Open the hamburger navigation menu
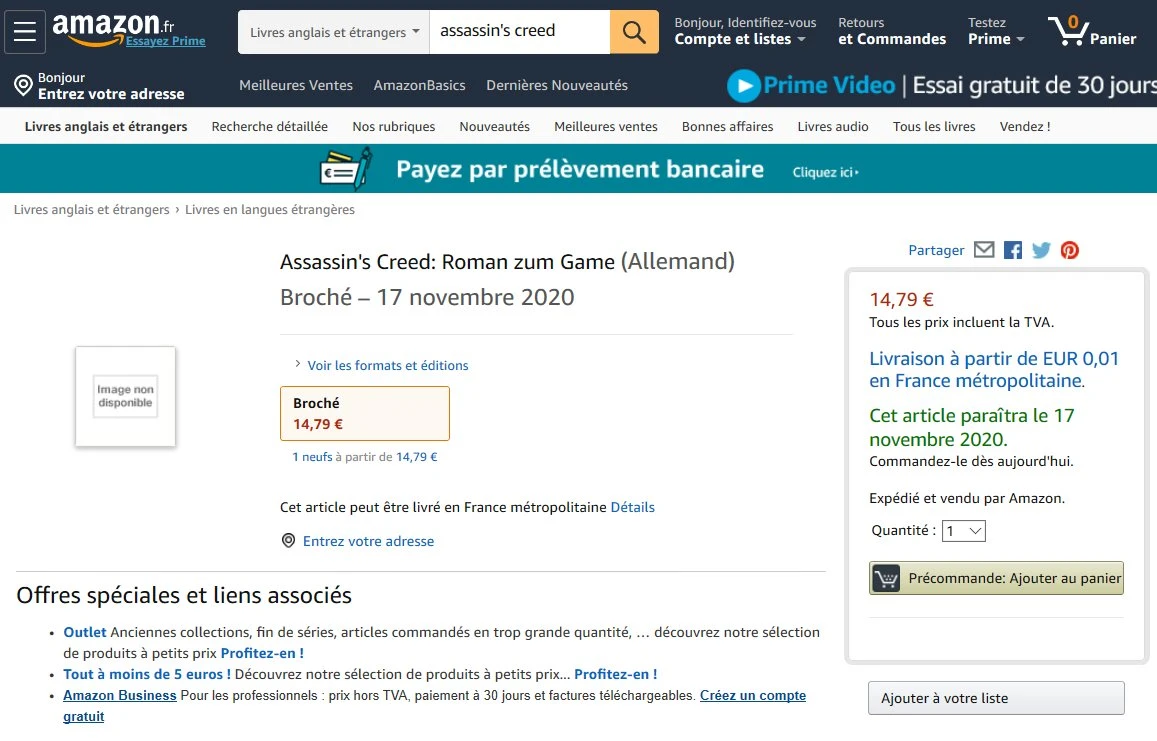 tap(24, 32)
